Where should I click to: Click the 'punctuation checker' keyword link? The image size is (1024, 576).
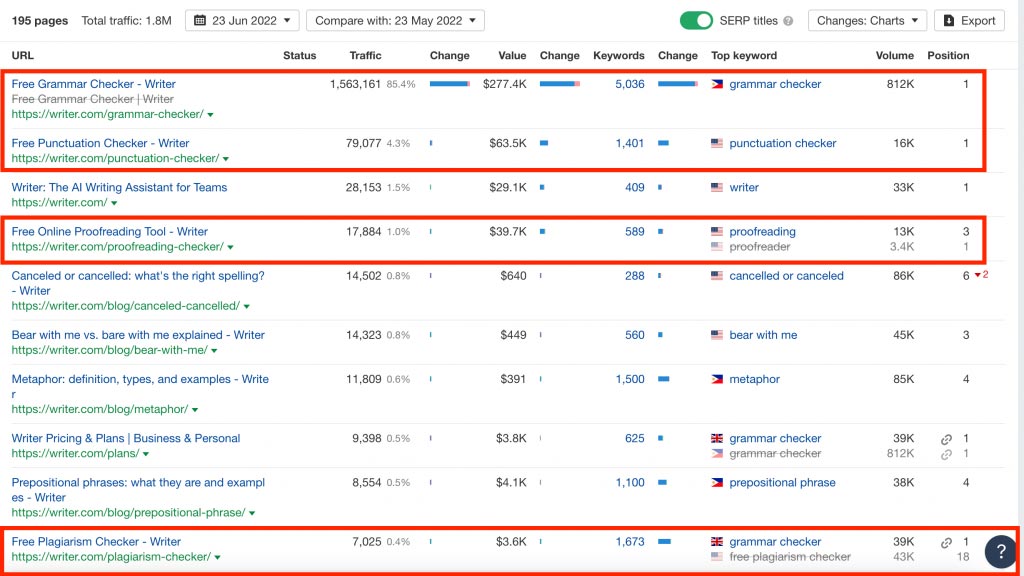(x=782, y=143)
